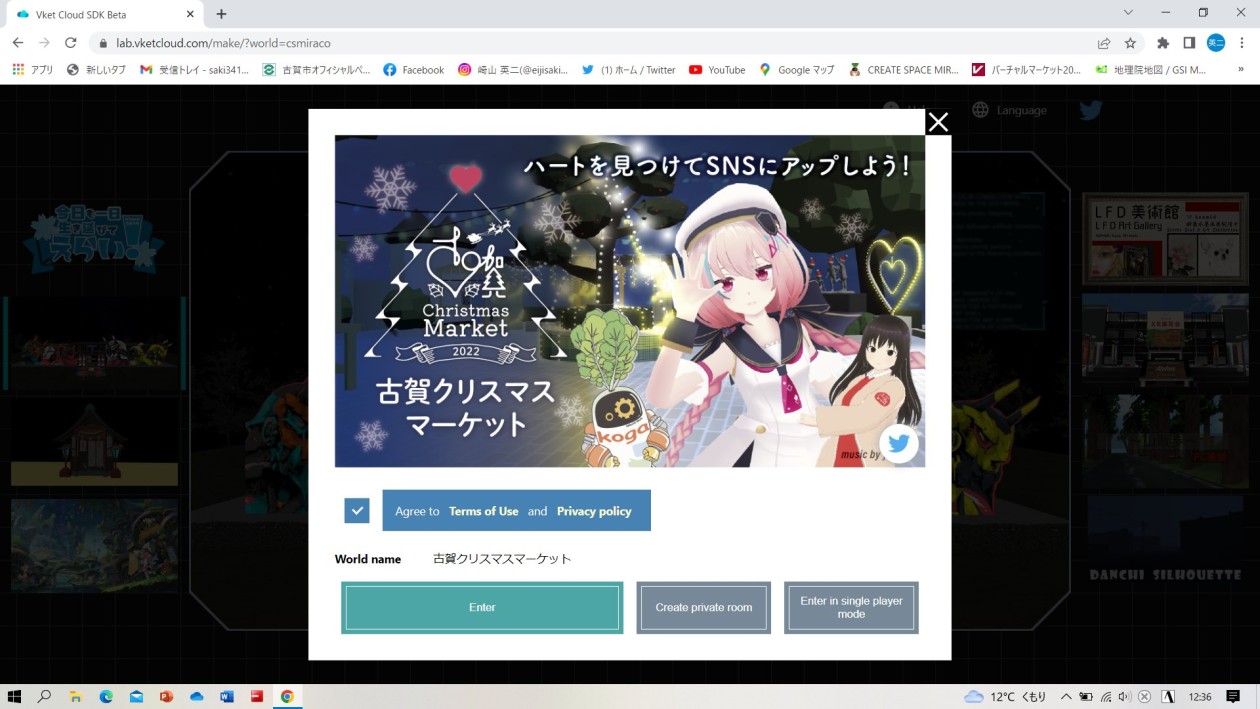Open the Chrome three-dot menu
The width and height of the screenshot is (1260, 709).
[x=1241, y=43]
